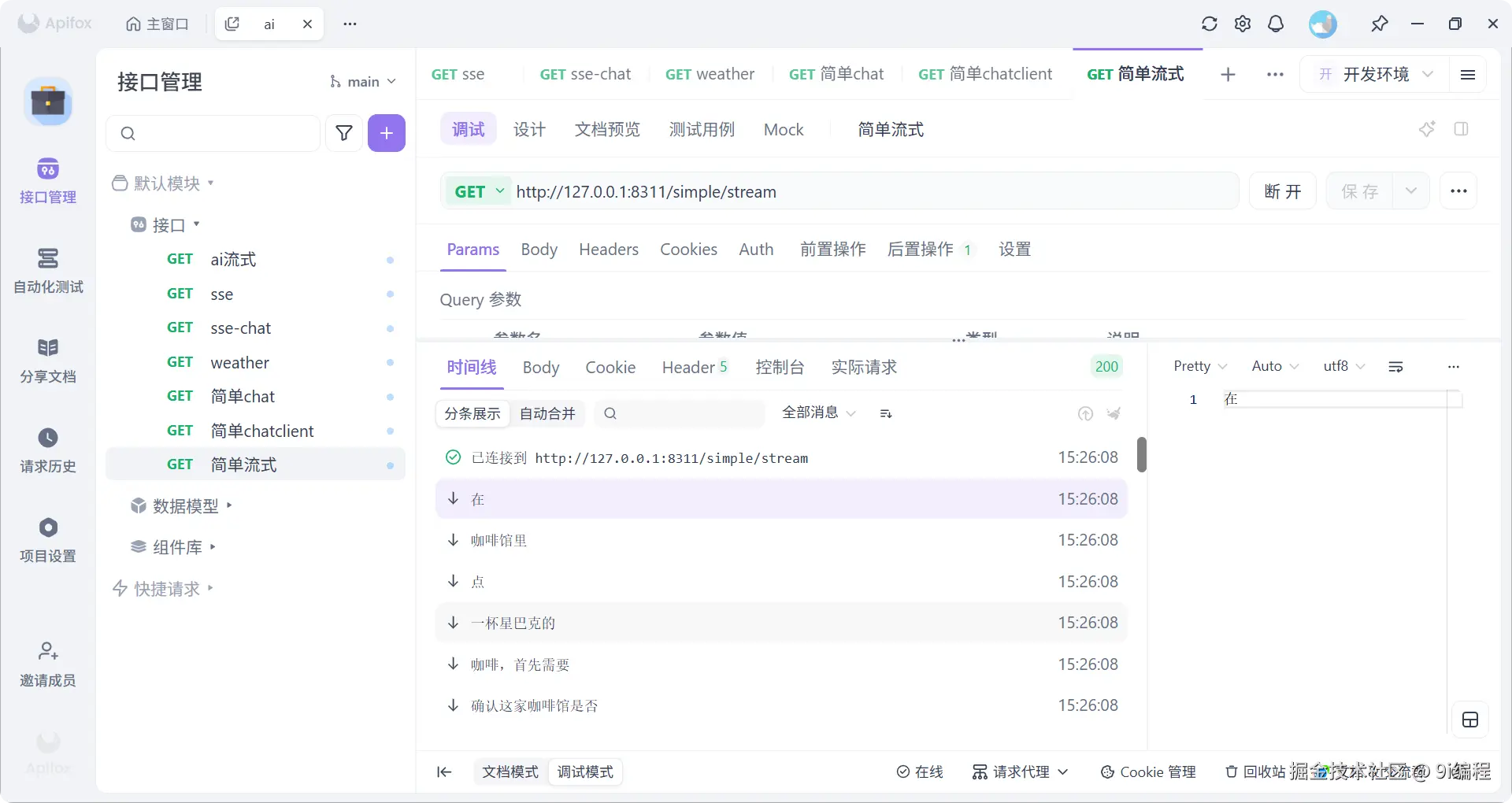Viewport: 1512px width, 803px height.
Task: Open the main branch dropdown
Action: pyautogui.click(x=362, y=82)
